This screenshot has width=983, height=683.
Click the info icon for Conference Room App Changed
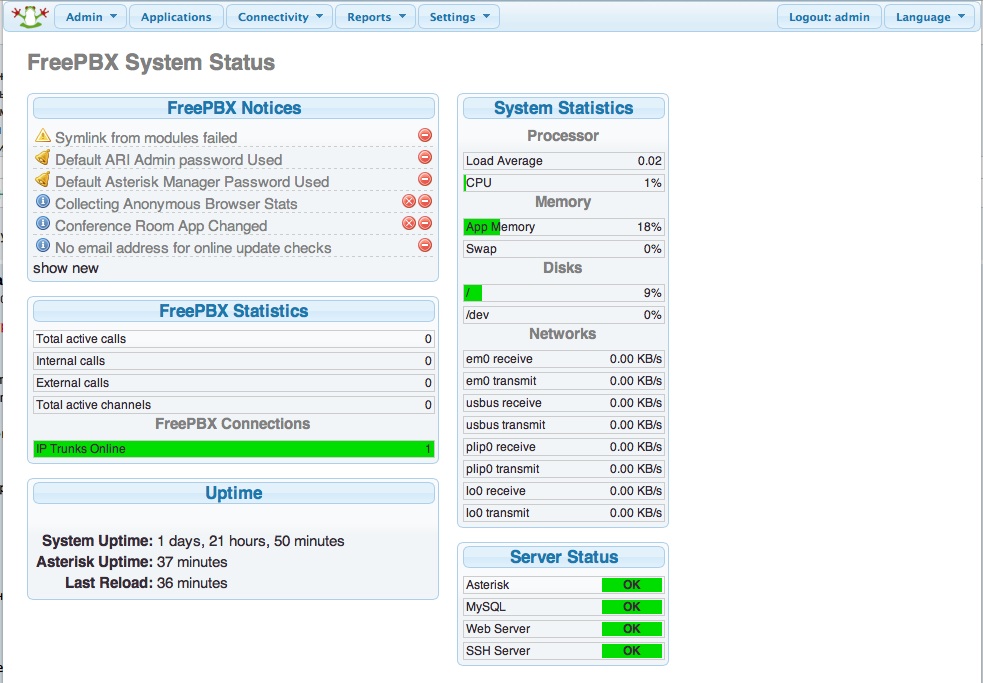coord(42,224)
